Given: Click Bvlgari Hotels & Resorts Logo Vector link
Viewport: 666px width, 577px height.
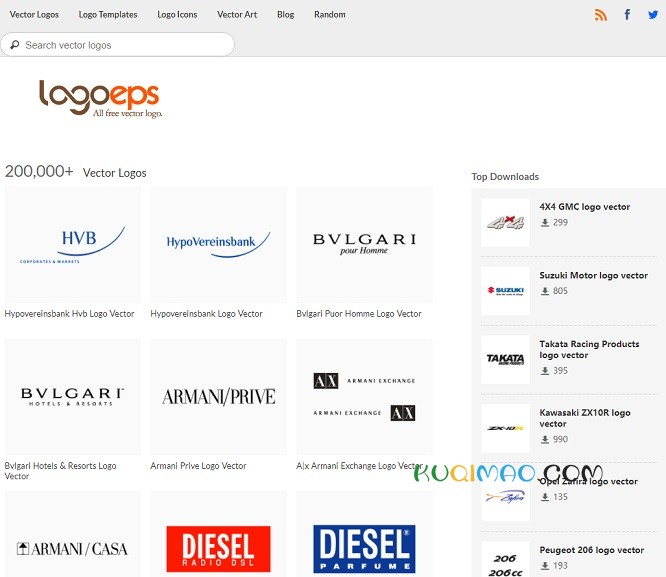Looking at the screenshot, I should 60,471.
